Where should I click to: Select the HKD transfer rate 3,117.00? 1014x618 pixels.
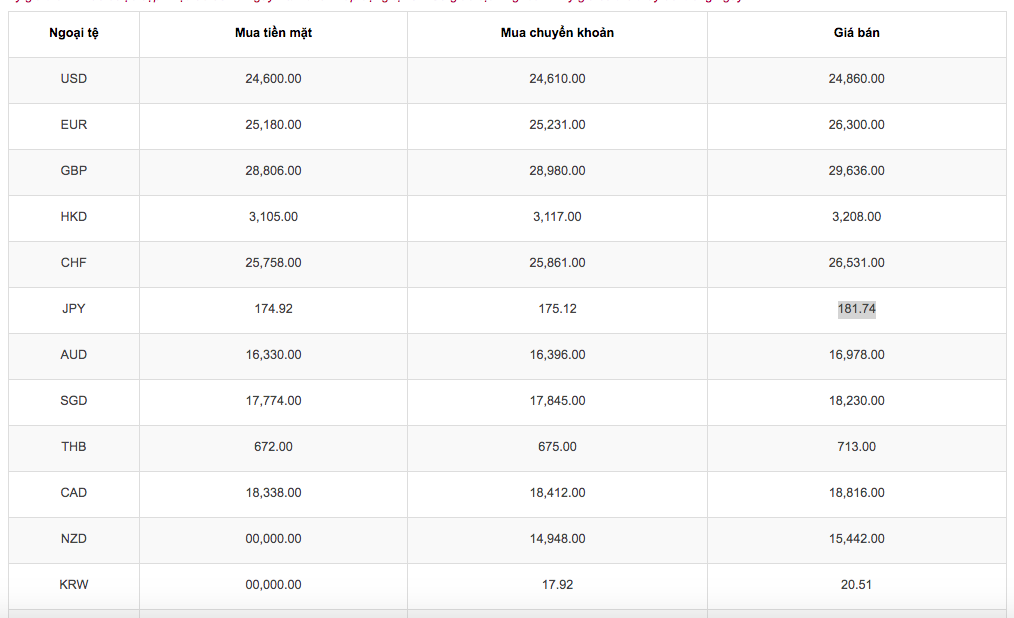pos(557,217)
